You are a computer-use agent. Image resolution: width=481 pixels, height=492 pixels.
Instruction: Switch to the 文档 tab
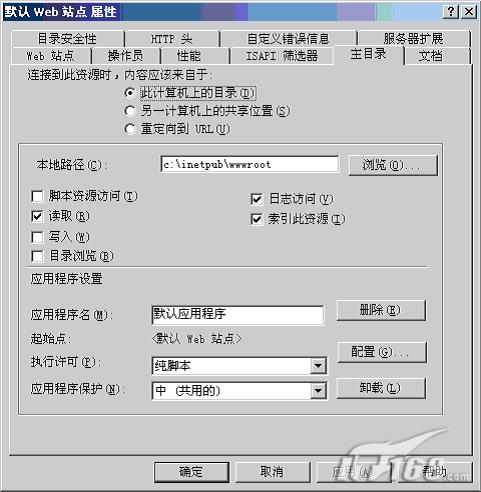[x=431, y=56]
